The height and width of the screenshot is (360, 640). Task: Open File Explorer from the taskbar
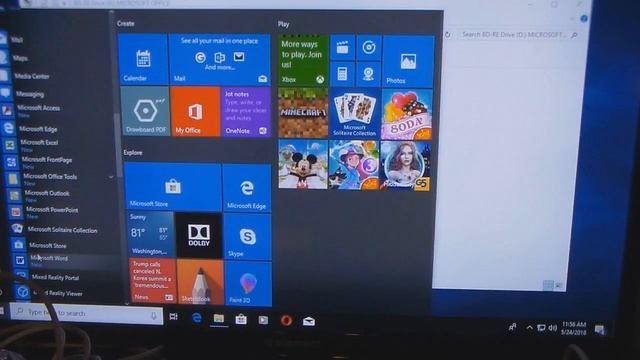[x=219, y=318]
